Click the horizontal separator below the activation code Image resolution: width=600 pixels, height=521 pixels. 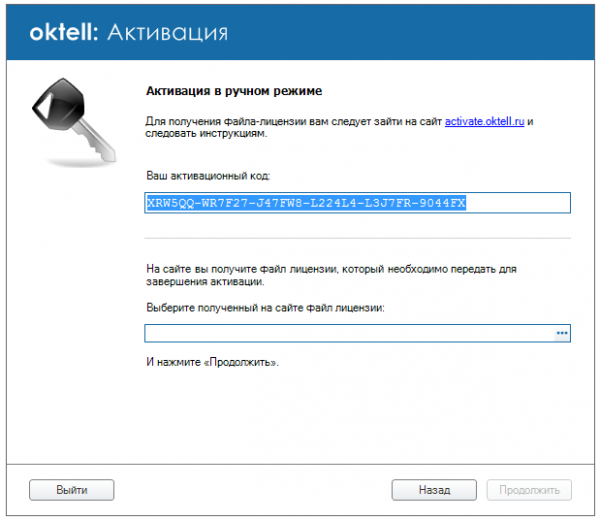[x=357, y=239]
